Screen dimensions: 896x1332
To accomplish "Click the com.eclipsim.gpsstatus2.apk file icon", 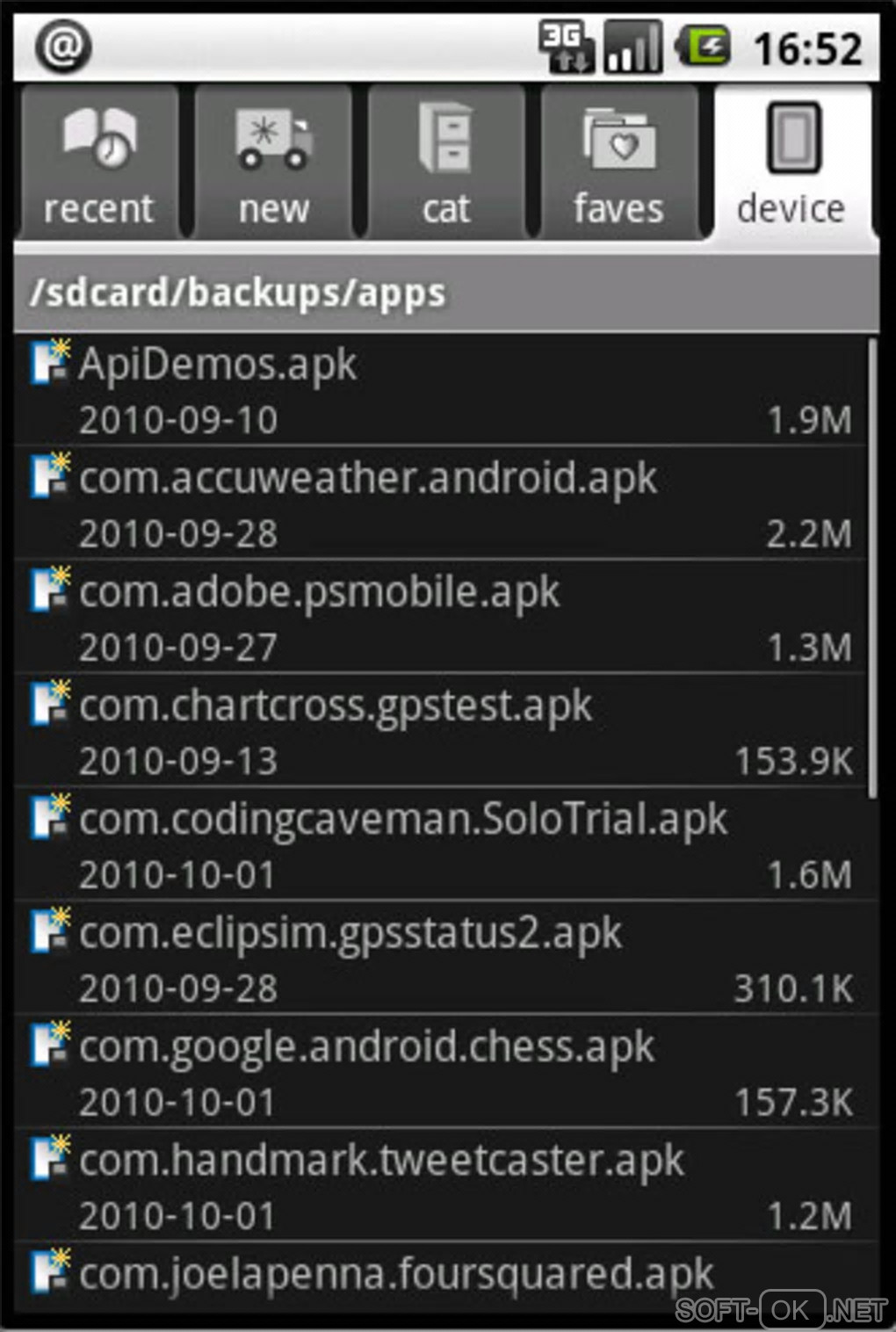I will (x=50, y=931).
